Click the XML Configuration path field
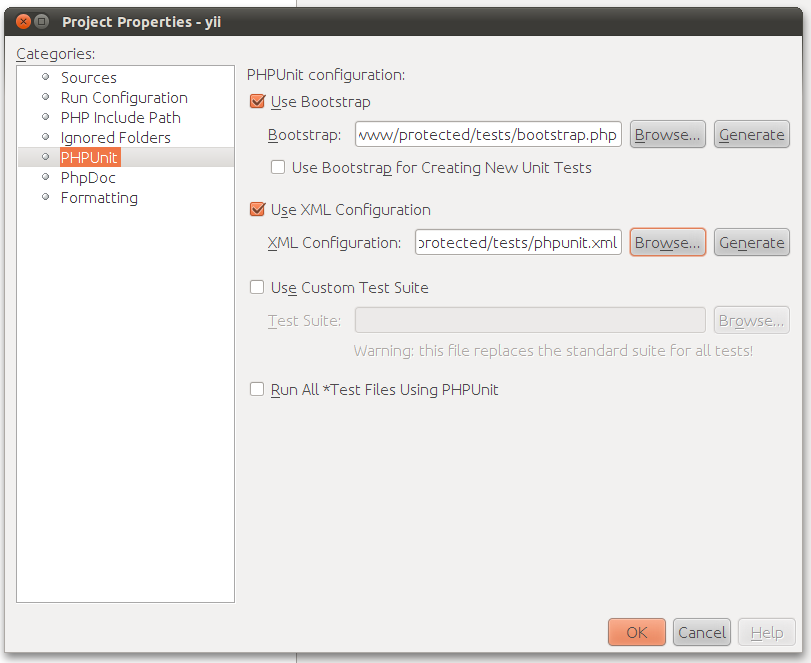Viewport: 811px width, 663px height. pyautogui.click(x=518, y=243)
